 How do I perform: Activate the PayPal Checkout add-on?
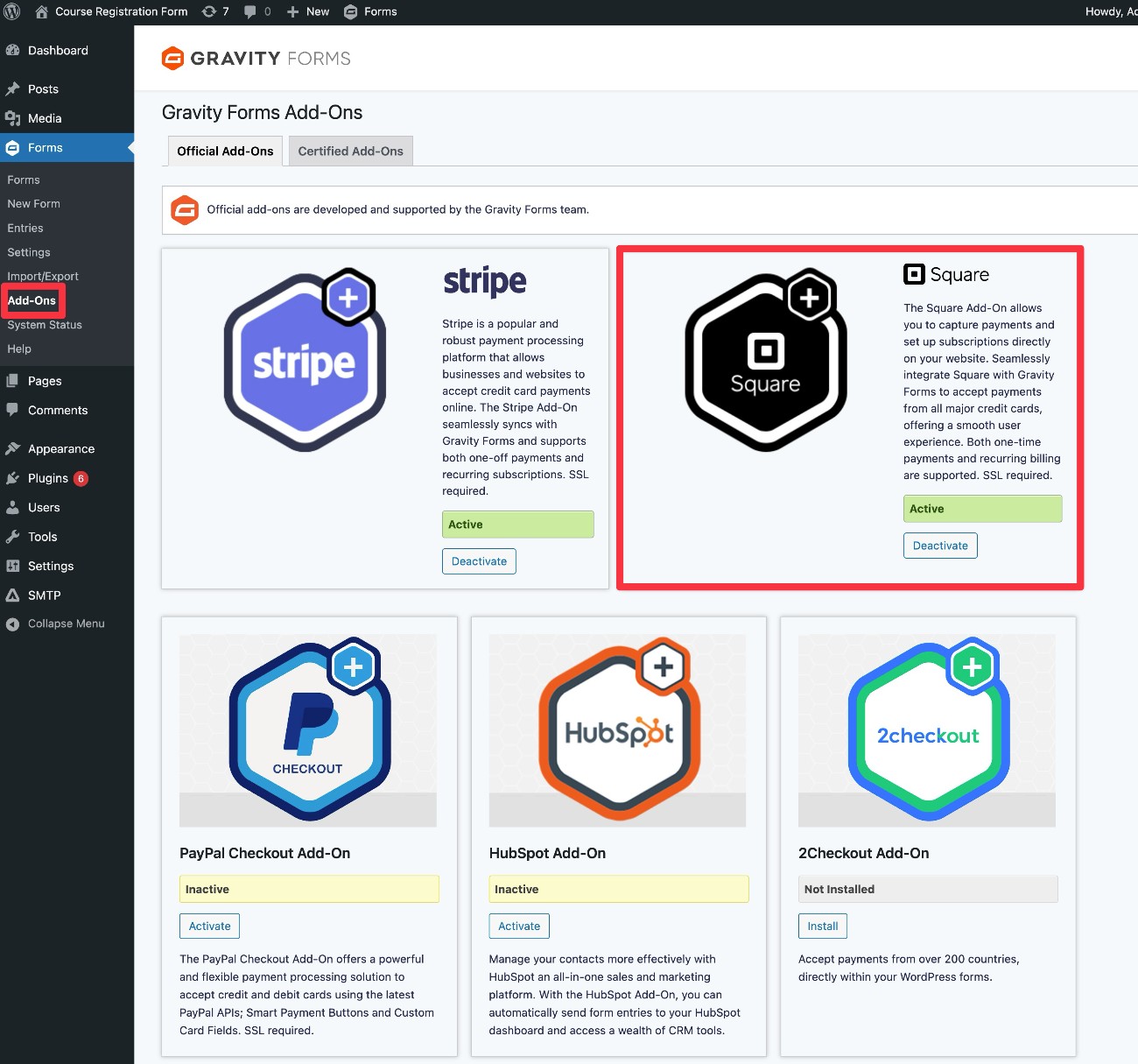click(x=209, y=926)
